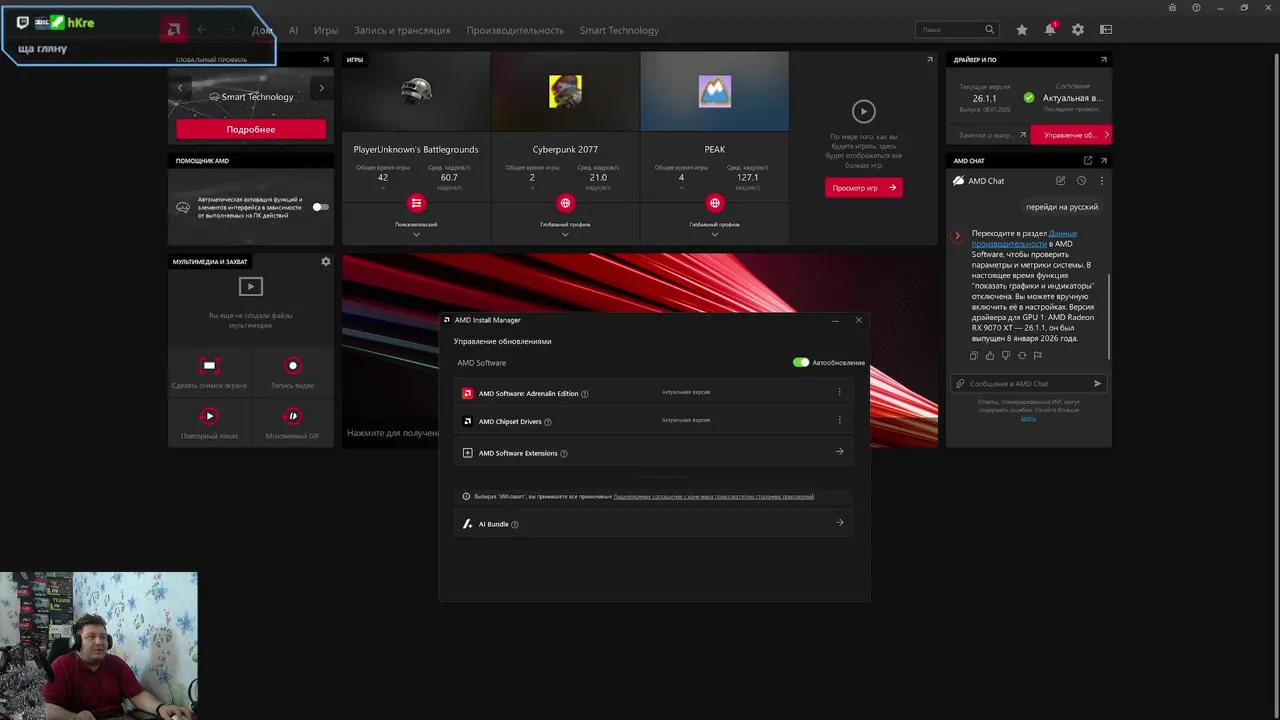1280x720 pixels.
Task: Click the AMD Chat message input field
Action: (x=1028, y=384)
